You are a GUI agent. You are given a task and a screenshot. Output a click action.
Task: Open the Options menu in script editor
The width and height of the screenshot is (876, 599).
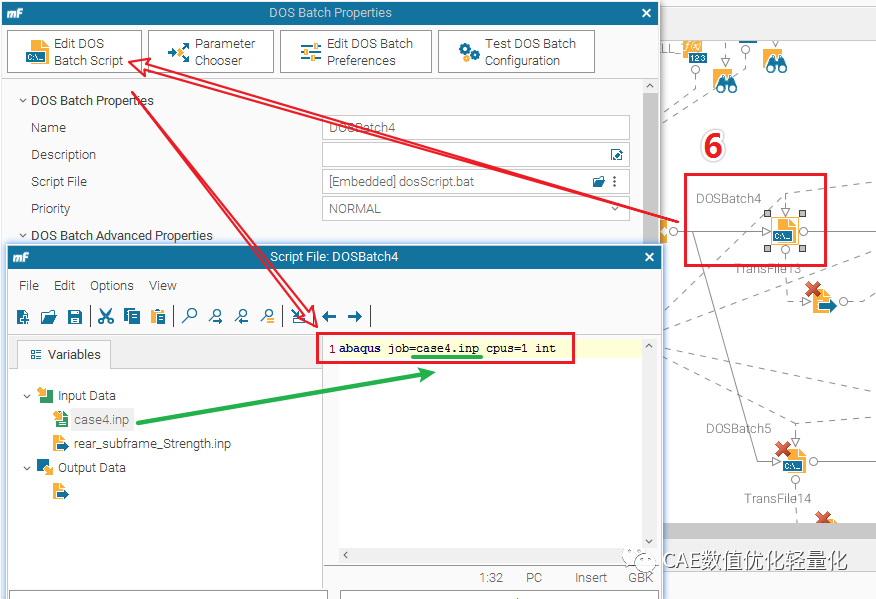tap(112, 286)
